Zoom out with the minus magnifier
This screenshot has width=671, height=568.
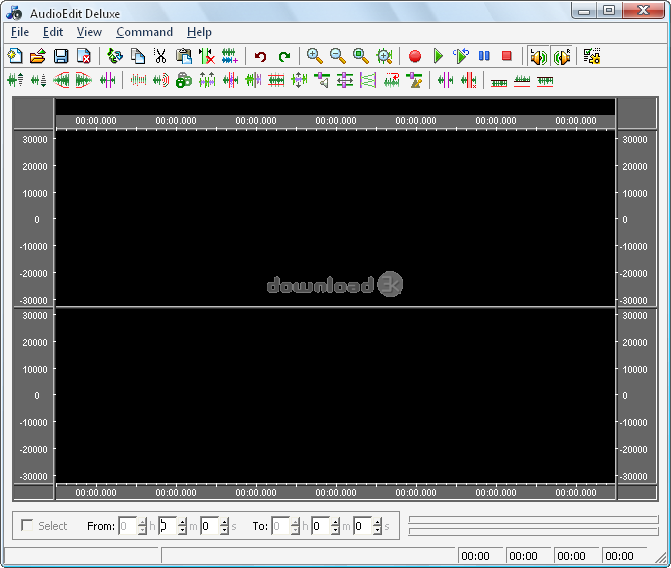coord(338,56)
